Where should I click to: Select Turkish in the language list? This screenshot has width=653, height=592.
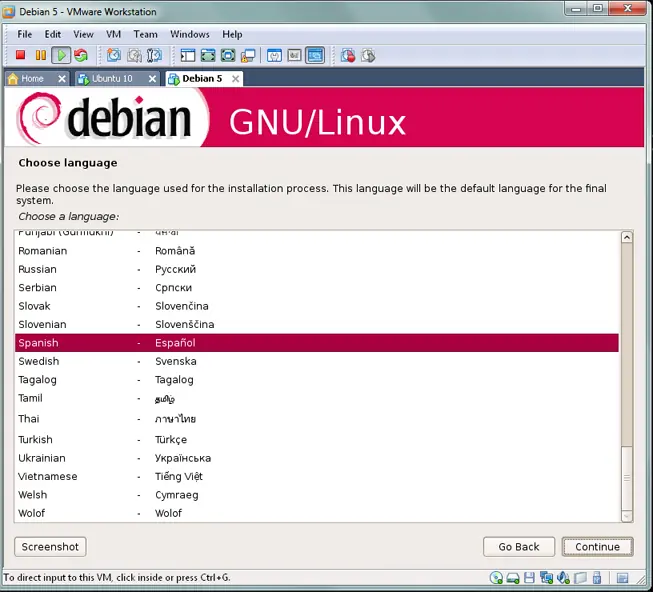tap(317, 440)
